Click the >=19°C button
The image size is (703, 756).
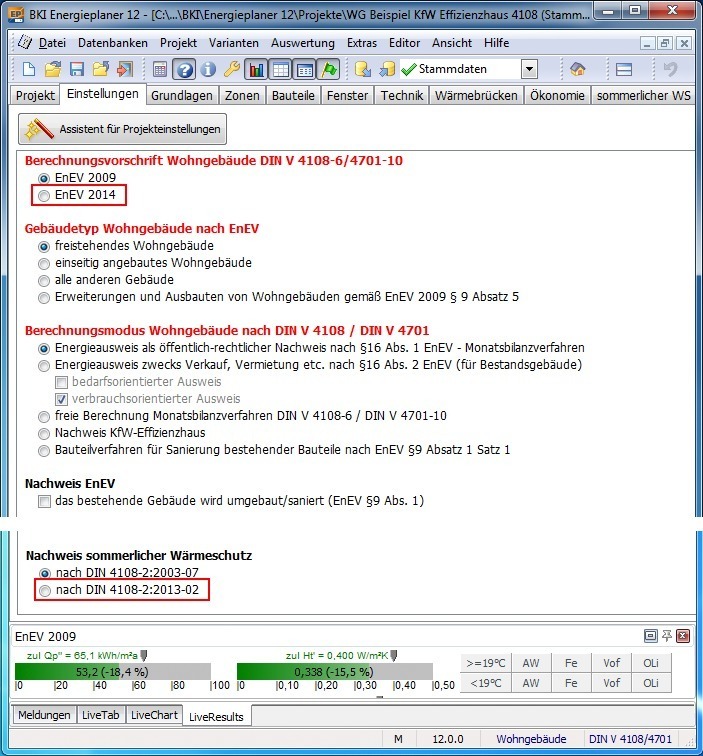[x=486, y=663]
